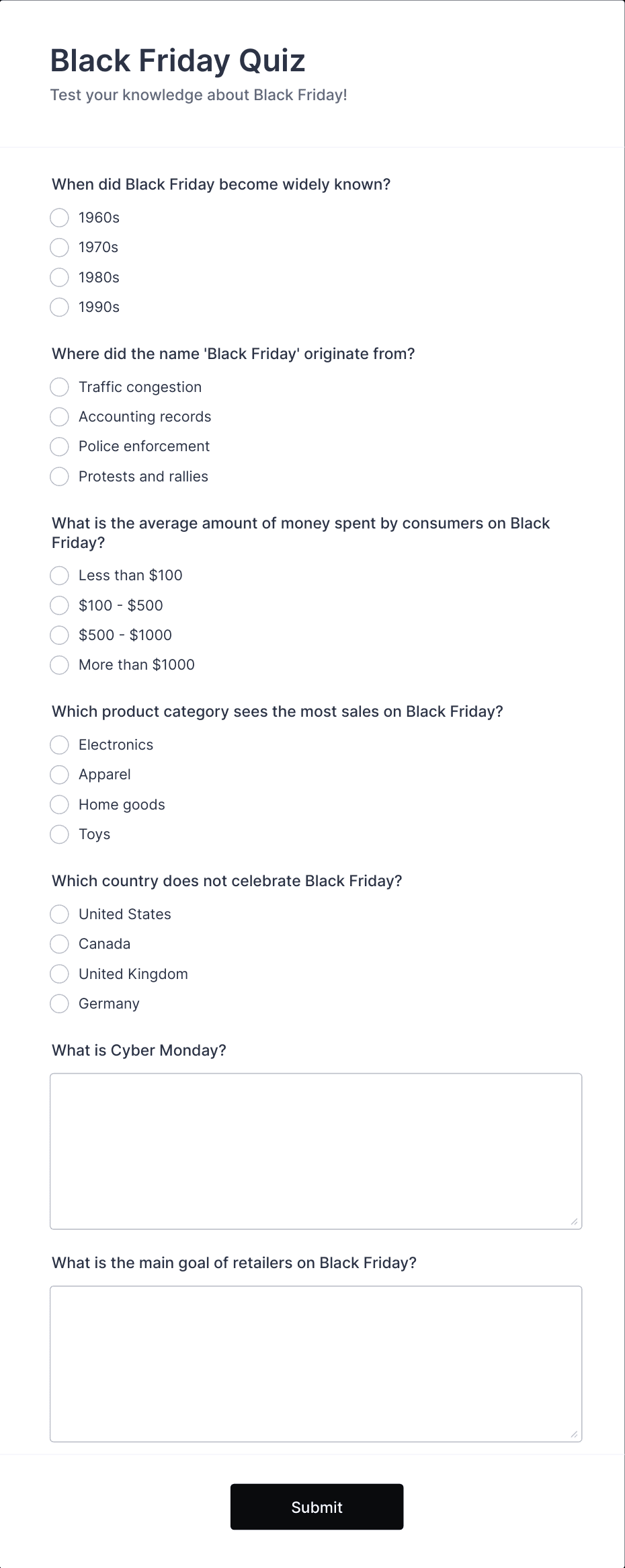Screen dimensions: 625x1568
Task: Click the retailers' main goal answer box
Action: point(315,1362)
